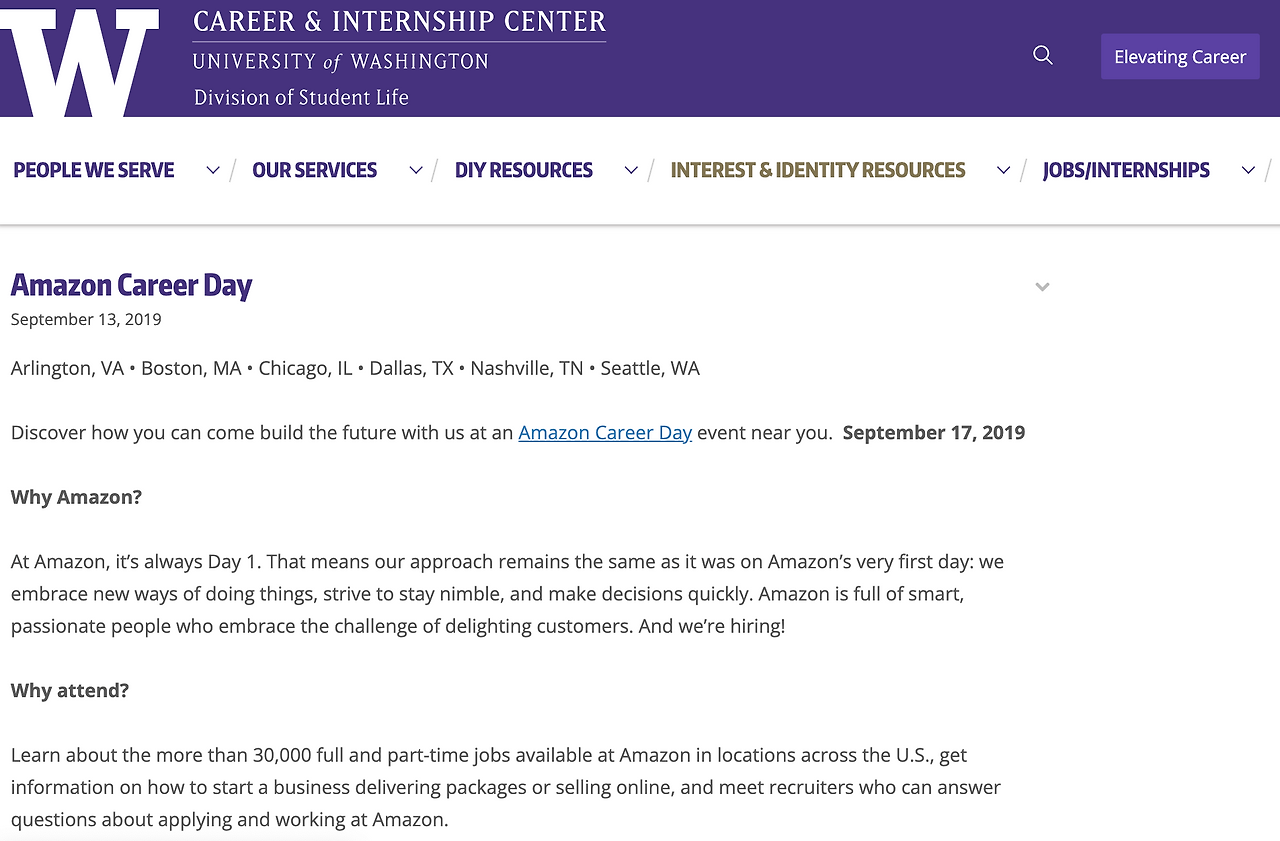The height and width of the screenshot is (841, 1280).
Task: Open the People We Serve menu
Action: coord(94,170)
